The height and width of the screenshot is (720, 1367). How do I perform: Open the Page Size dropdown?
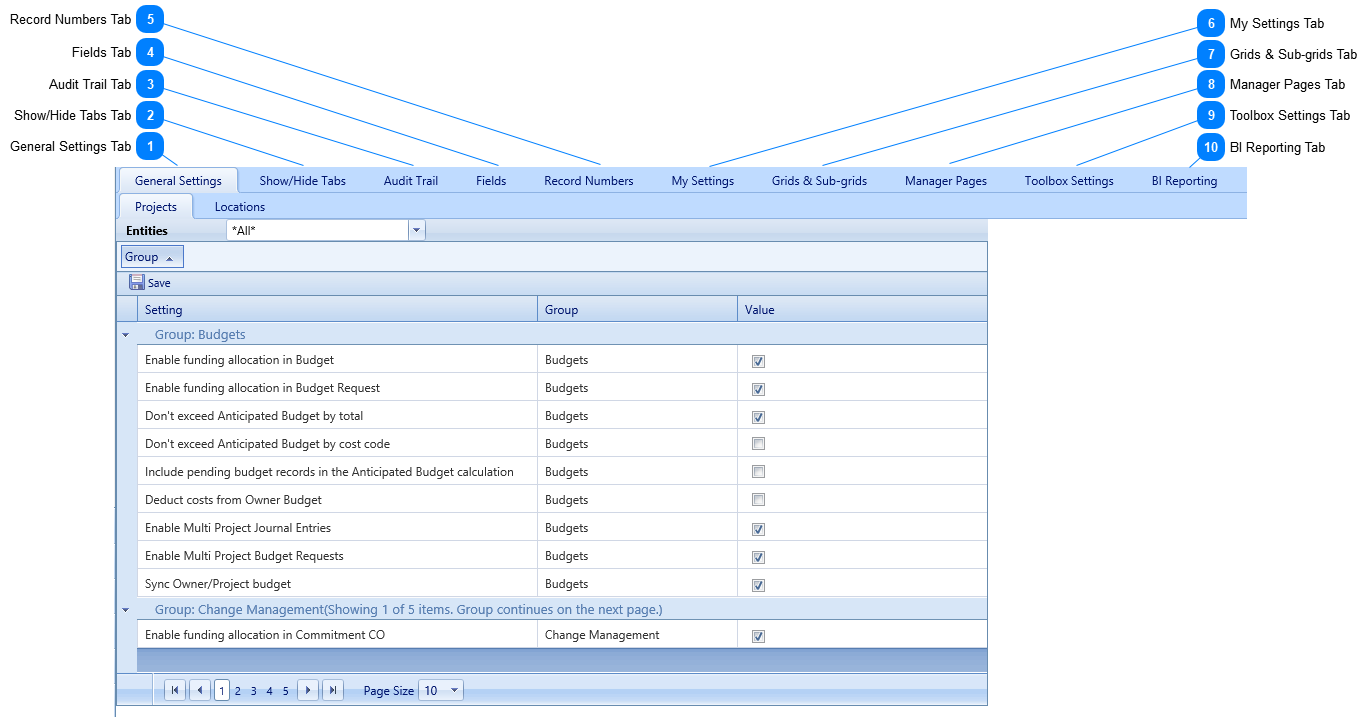pyautogui.click(x=455, y=690)
